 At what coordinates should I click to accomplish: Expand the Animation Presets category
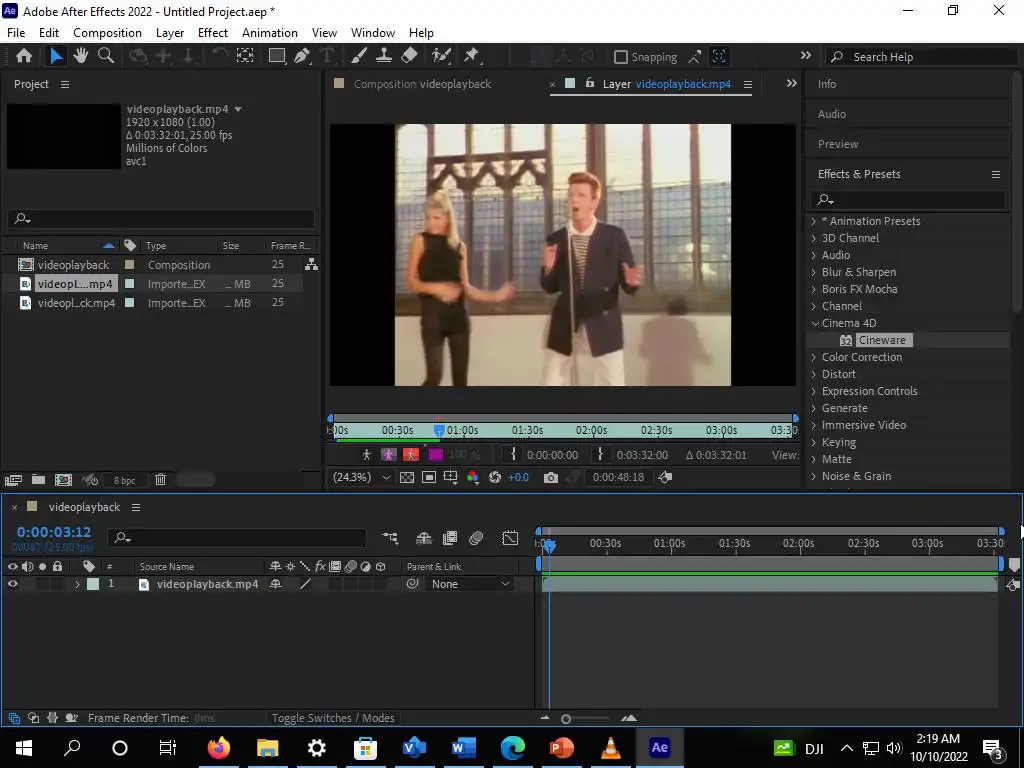tap(814, 221)
